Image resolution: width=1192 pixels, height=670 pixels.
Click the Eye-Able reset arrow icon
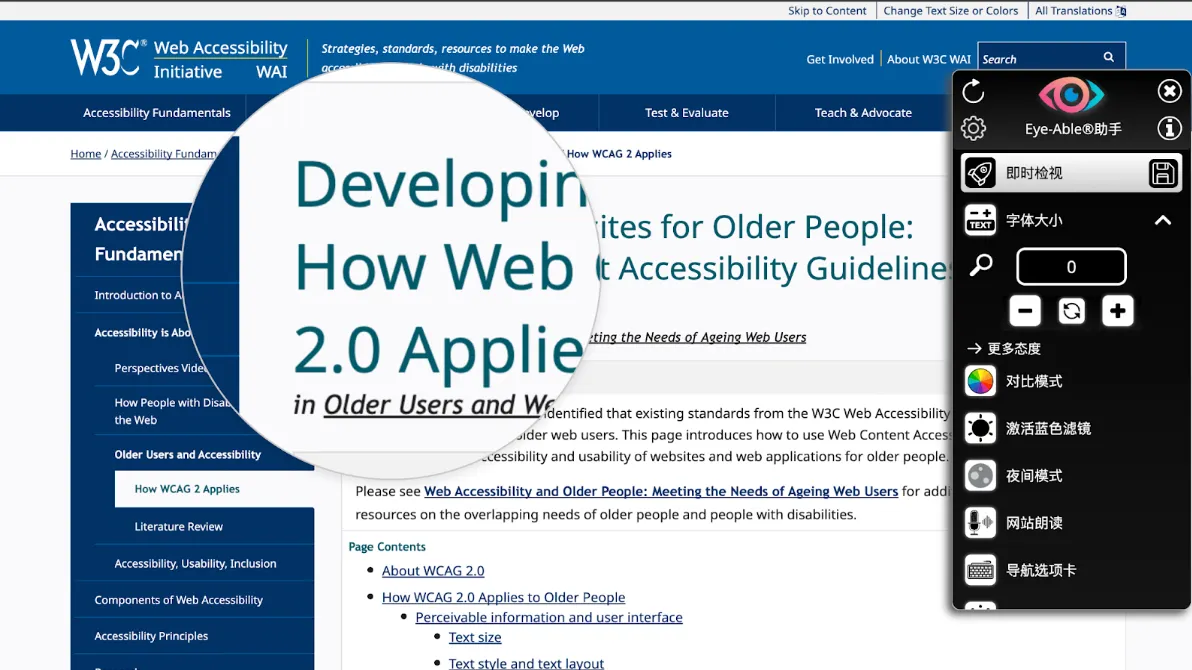point(973,92)
